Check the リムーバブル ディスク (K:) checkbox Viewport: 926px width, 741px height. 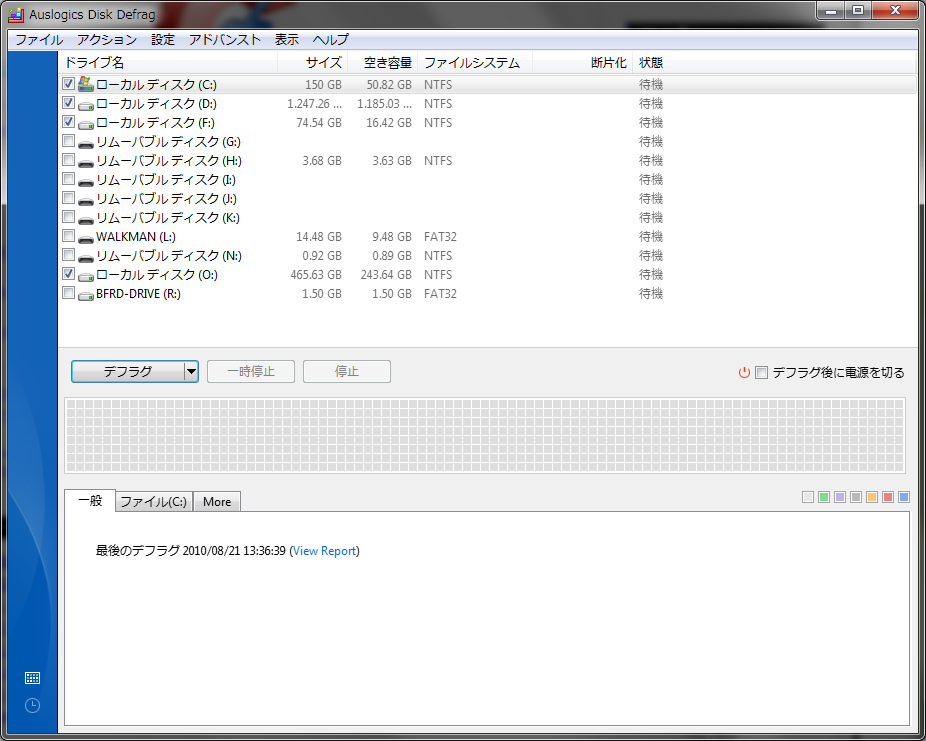coord(69,217)
